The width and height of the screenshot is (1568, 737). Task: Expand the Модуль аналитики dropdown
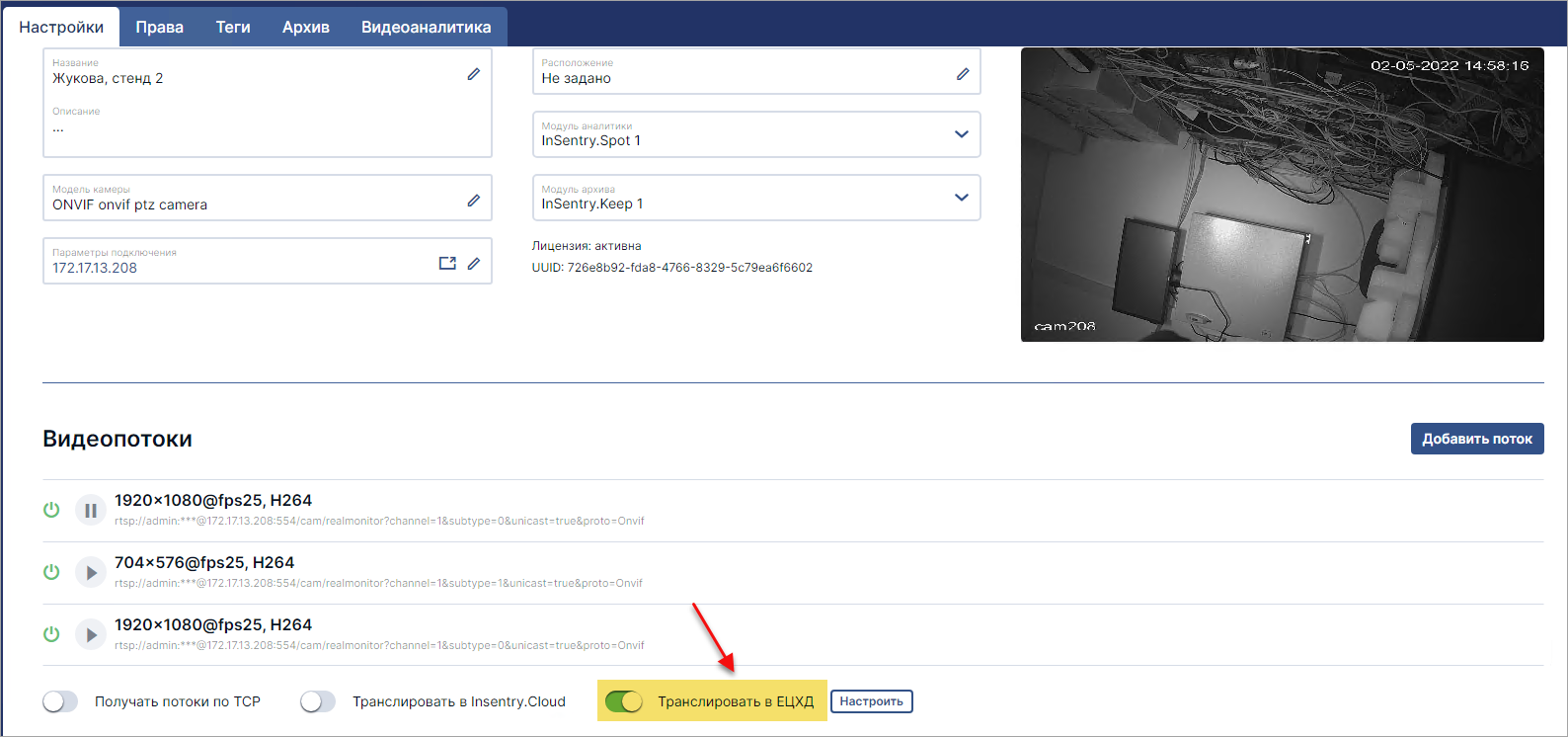coord(962,134)
